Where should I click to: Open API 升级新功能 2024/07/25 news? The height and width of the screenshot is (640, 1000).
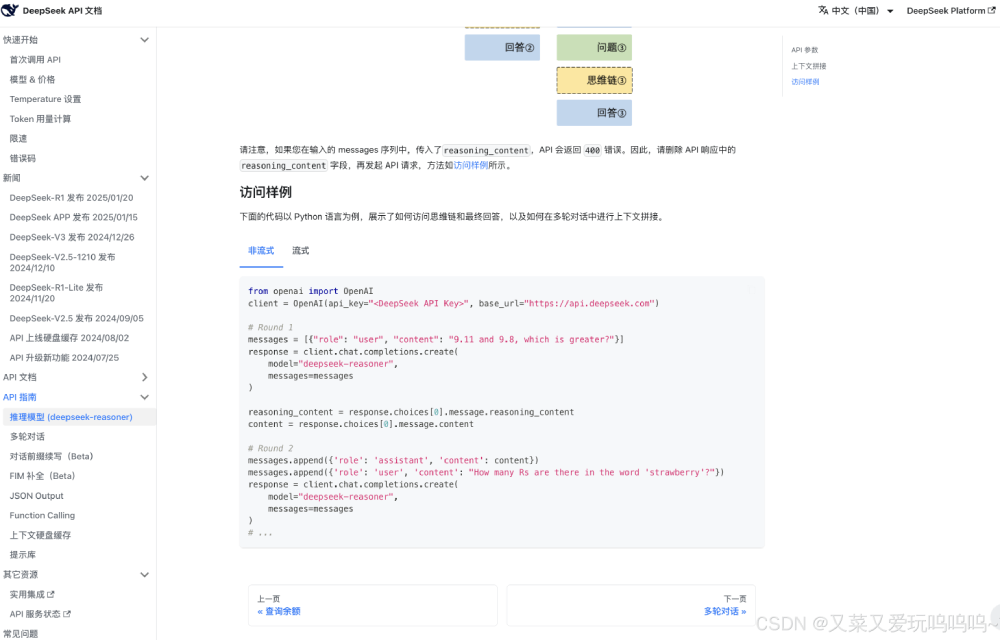pyautogui.click(x=64, y=358)
